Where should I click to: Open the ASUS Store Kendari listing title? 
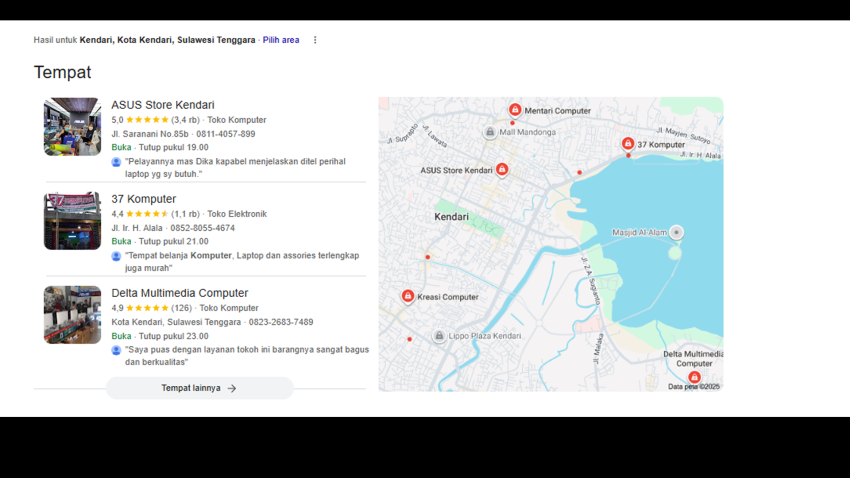click(163, 105)
